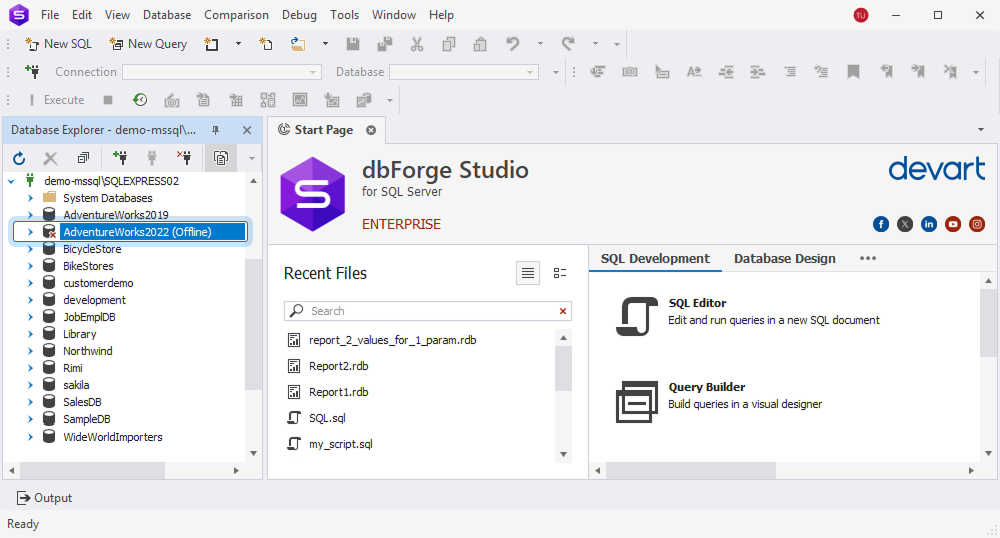Viewport: 1000px width, 538px height.
Task: Switch to the Database Design tab
Action: click(784, 258)
